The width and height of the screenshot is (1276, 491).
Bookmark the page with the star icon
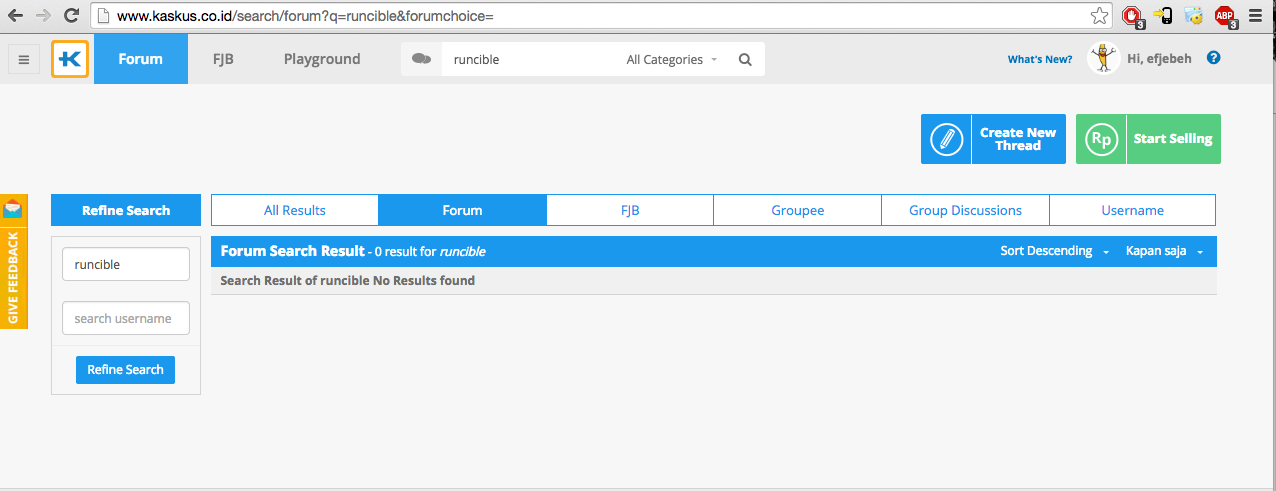(x=1099, y=15)
